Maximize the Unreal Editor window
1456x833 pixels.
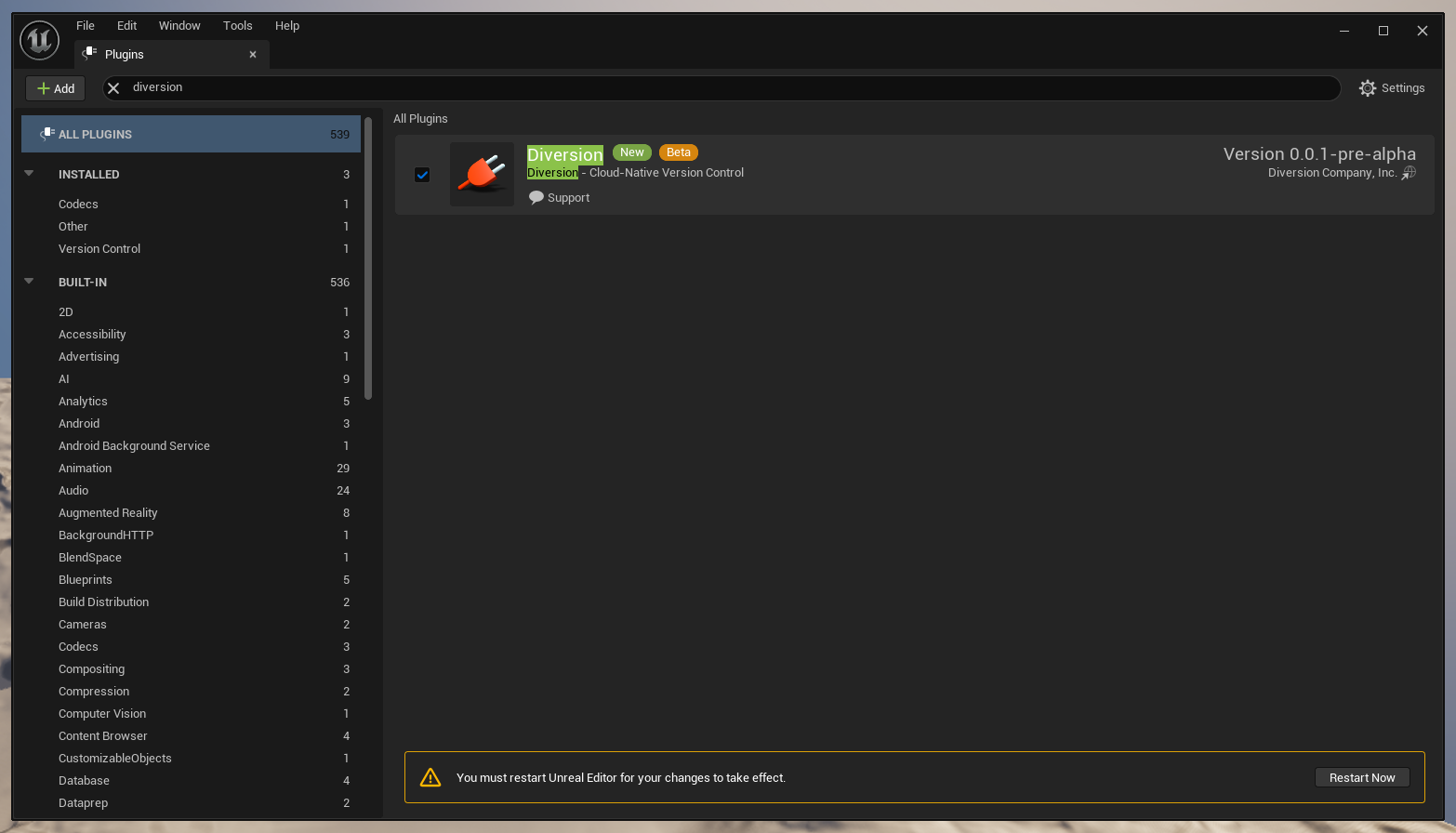click(1383, 31)
